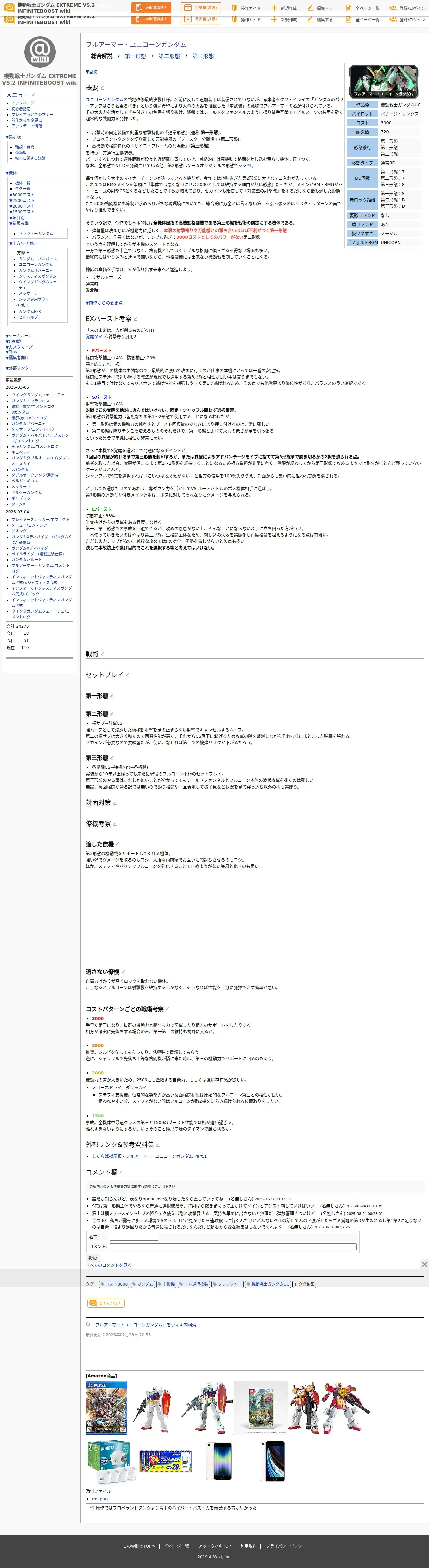Expand the ▼3000コスト sidebar list
429x1568 pixels.
(x=22, y=195)
